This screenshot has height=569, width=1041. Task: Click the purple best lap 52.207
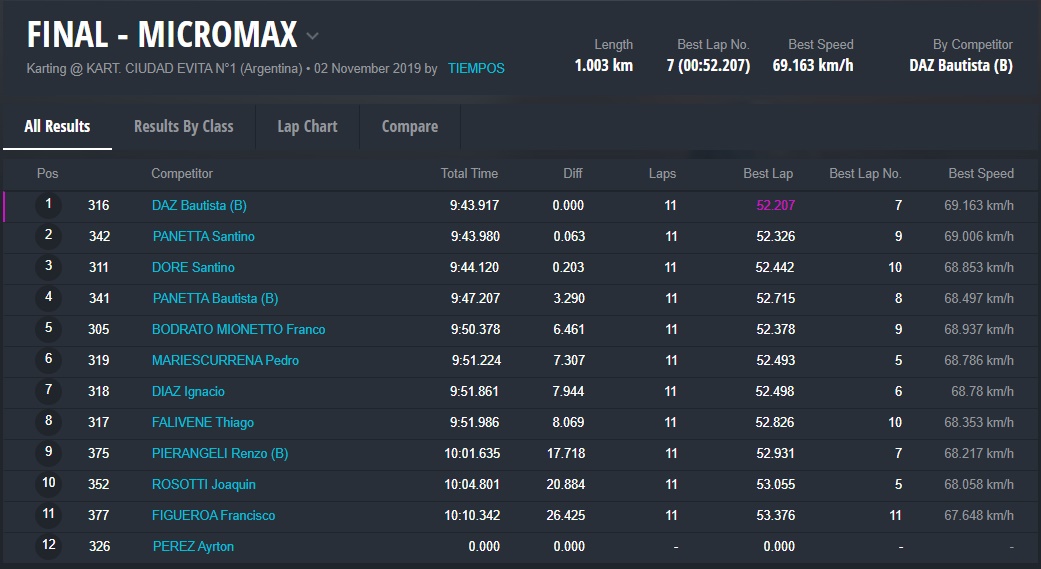(x=774, y=206)
